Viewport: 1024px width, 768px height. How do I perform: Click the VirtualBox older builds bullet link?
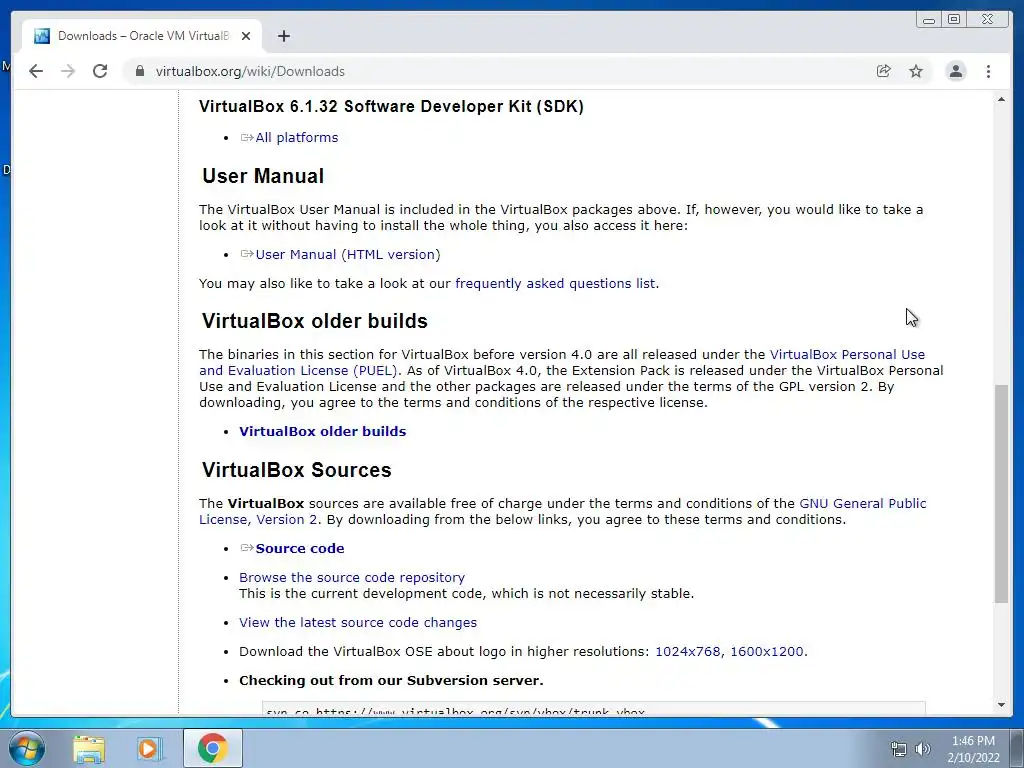[x=323, y=432]
